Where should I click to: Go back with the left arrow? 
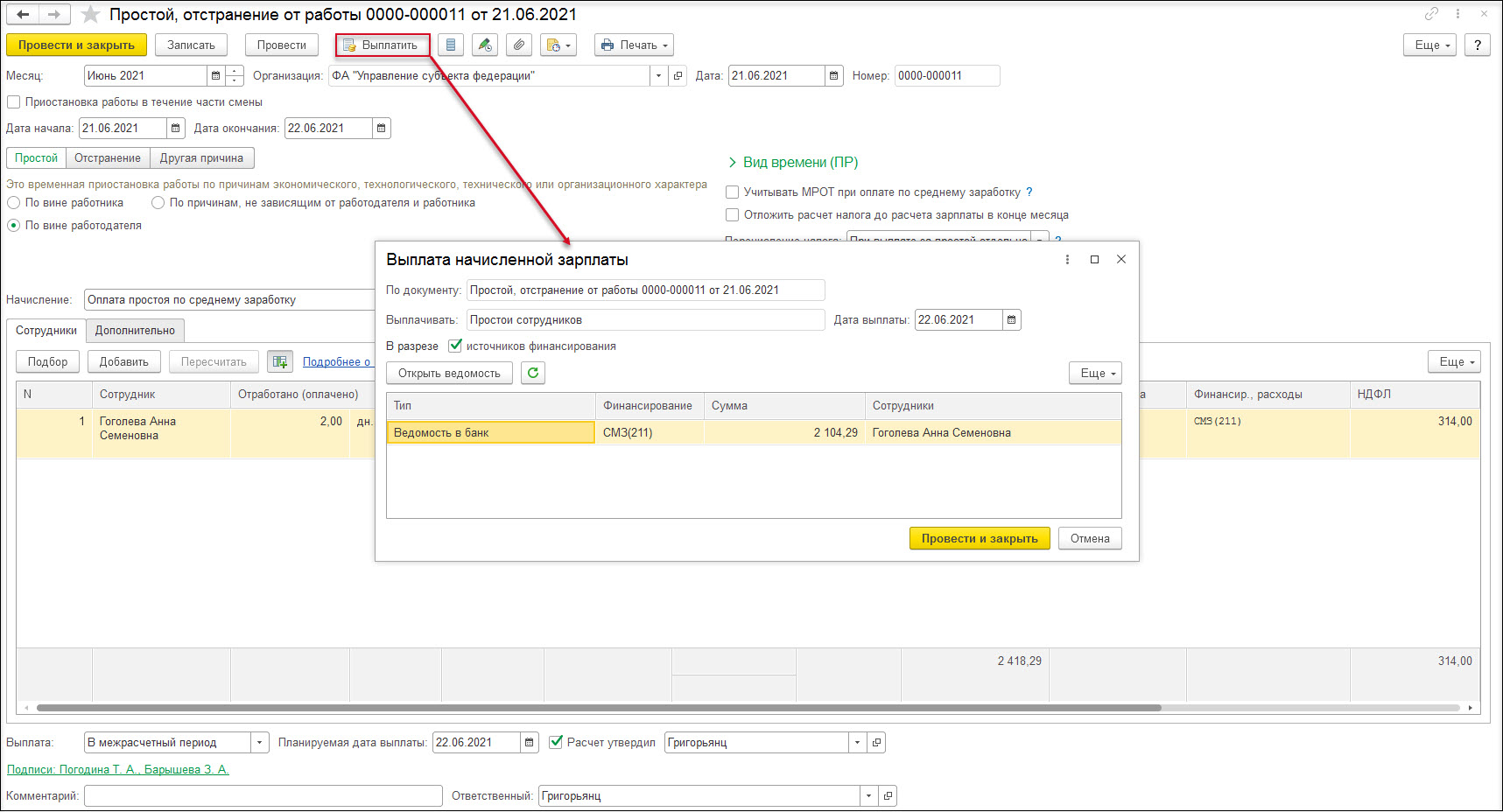click(24, 14)
